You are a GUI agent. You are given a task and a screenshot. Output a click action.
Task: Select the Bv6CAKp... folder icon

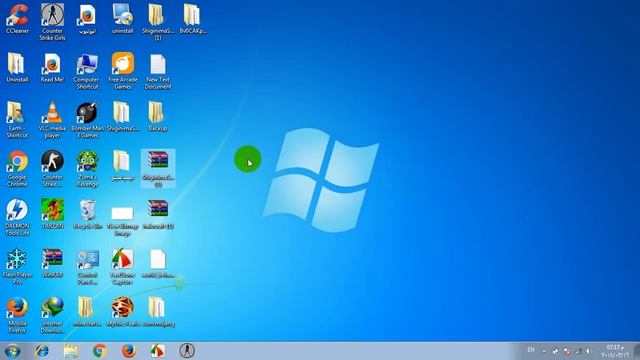pyautogui.click(x=193, y=18)
